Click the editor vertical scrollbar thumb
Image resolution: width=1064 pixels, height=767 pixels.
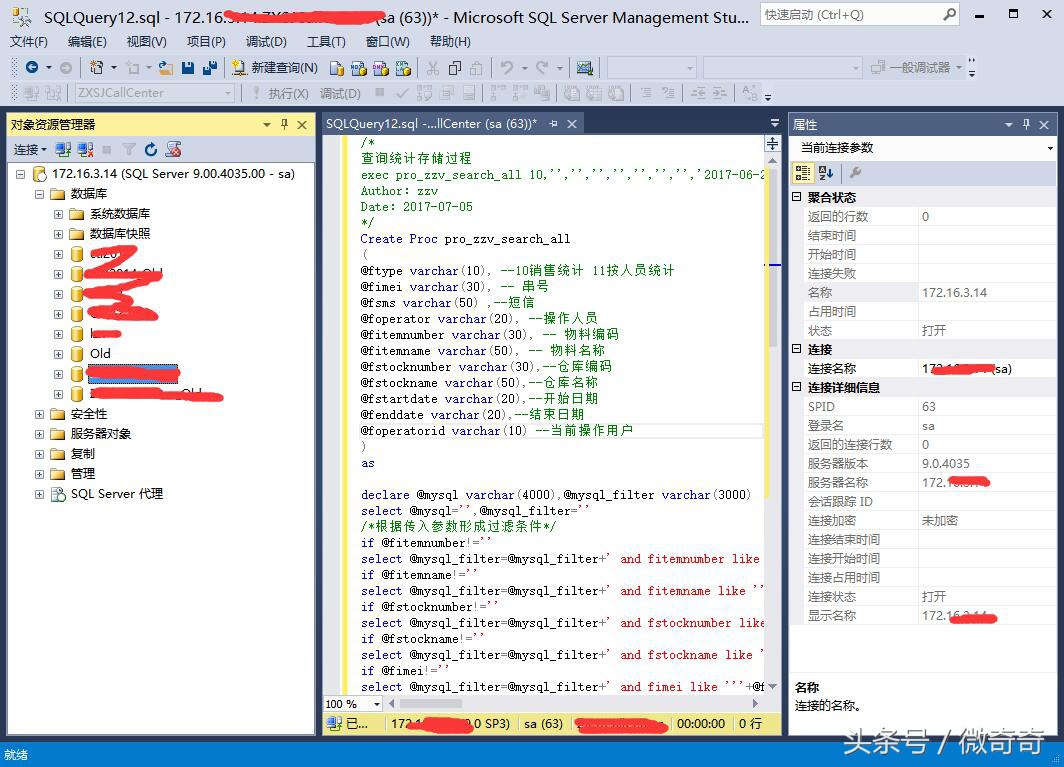[773, 257]
